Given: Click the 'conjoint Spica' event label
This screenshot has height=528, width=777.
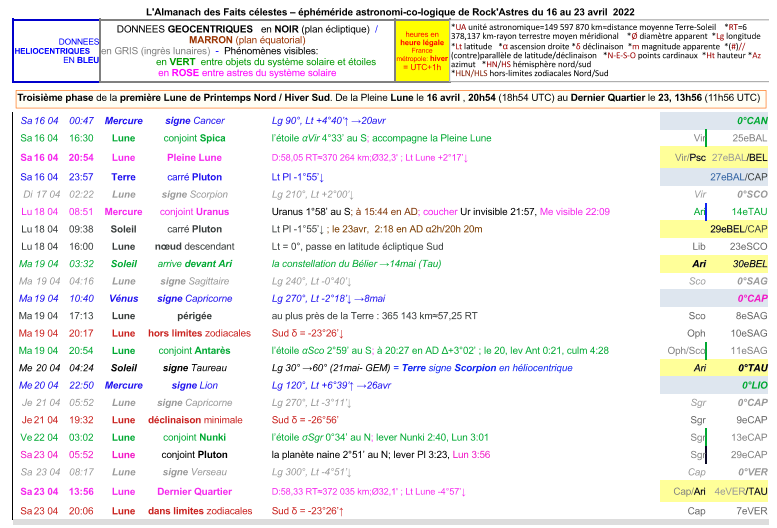Looking at the screenshot, I should click(x=196, y=138).
